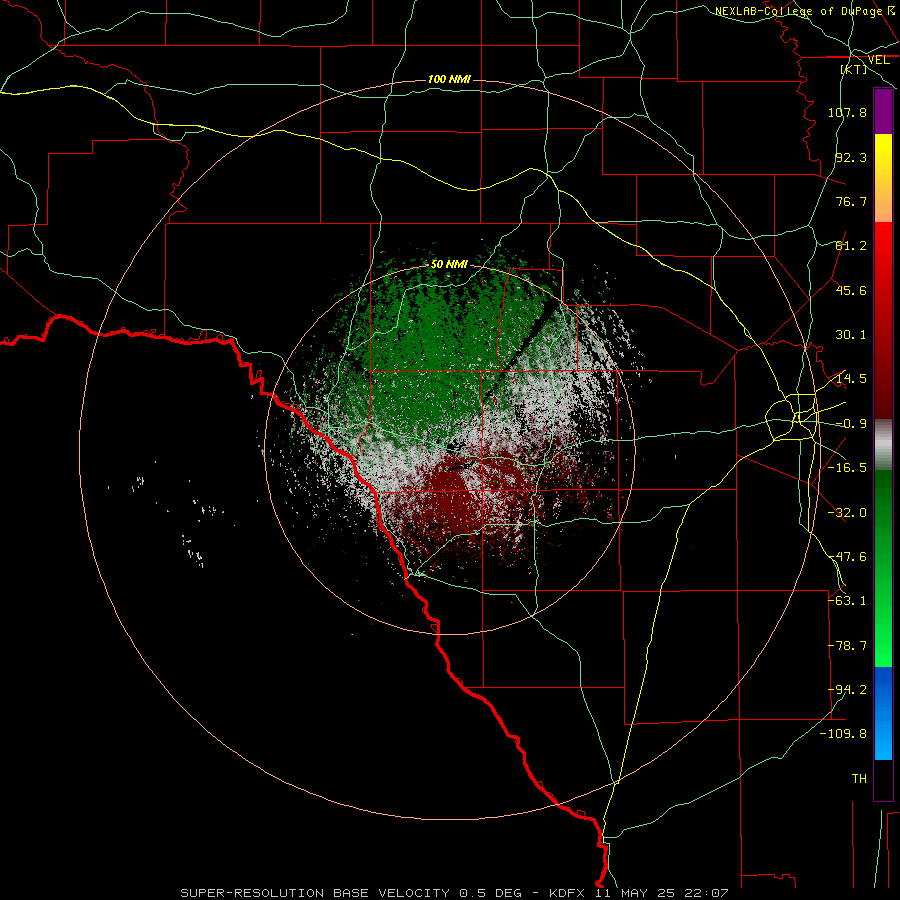Click the [KT] units label
Viewport: 900px width, 900px height.
[854, 69]
